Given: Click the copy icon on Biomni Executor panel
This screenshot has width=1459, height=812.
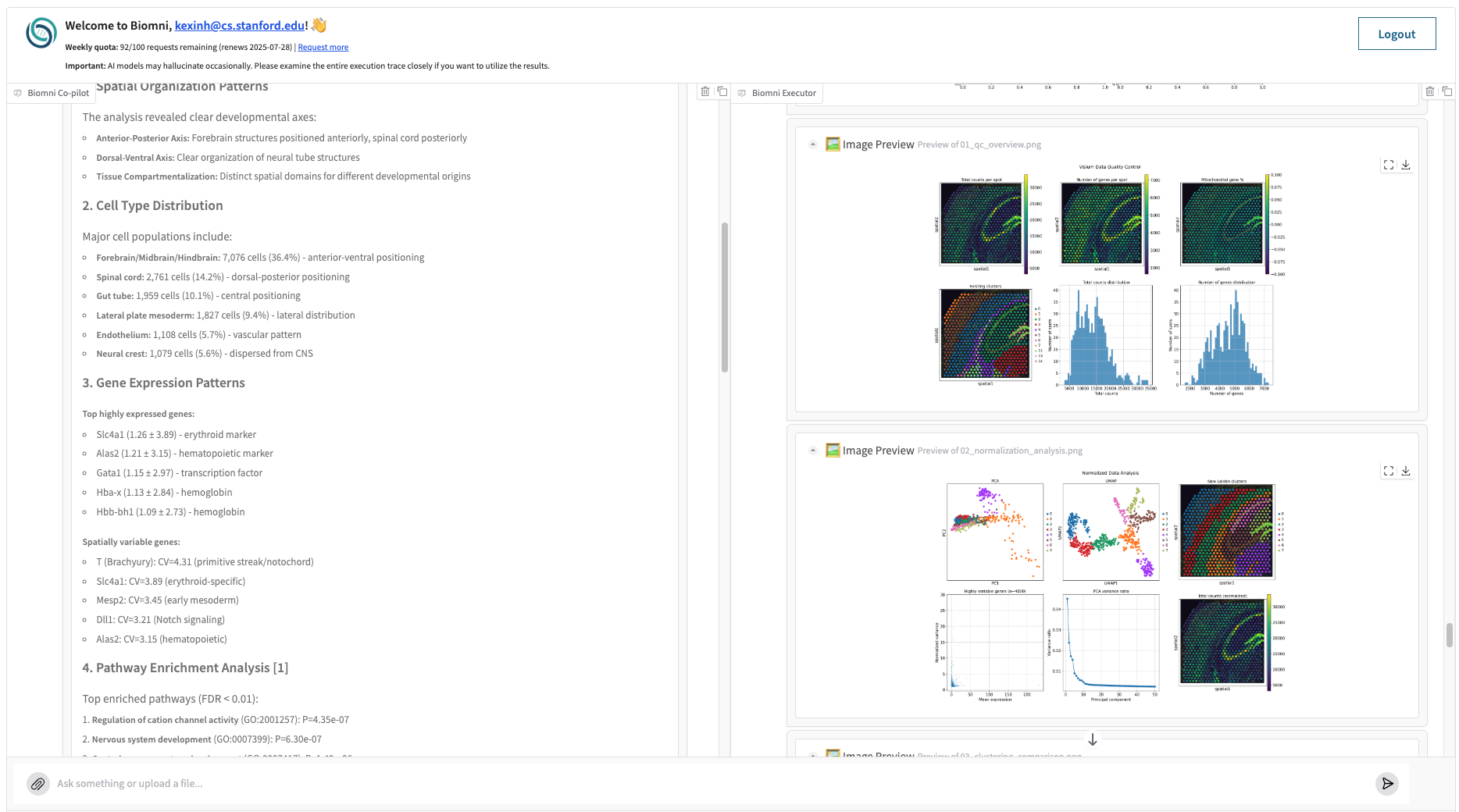Looking at the screenshot, I should 1447,91.
